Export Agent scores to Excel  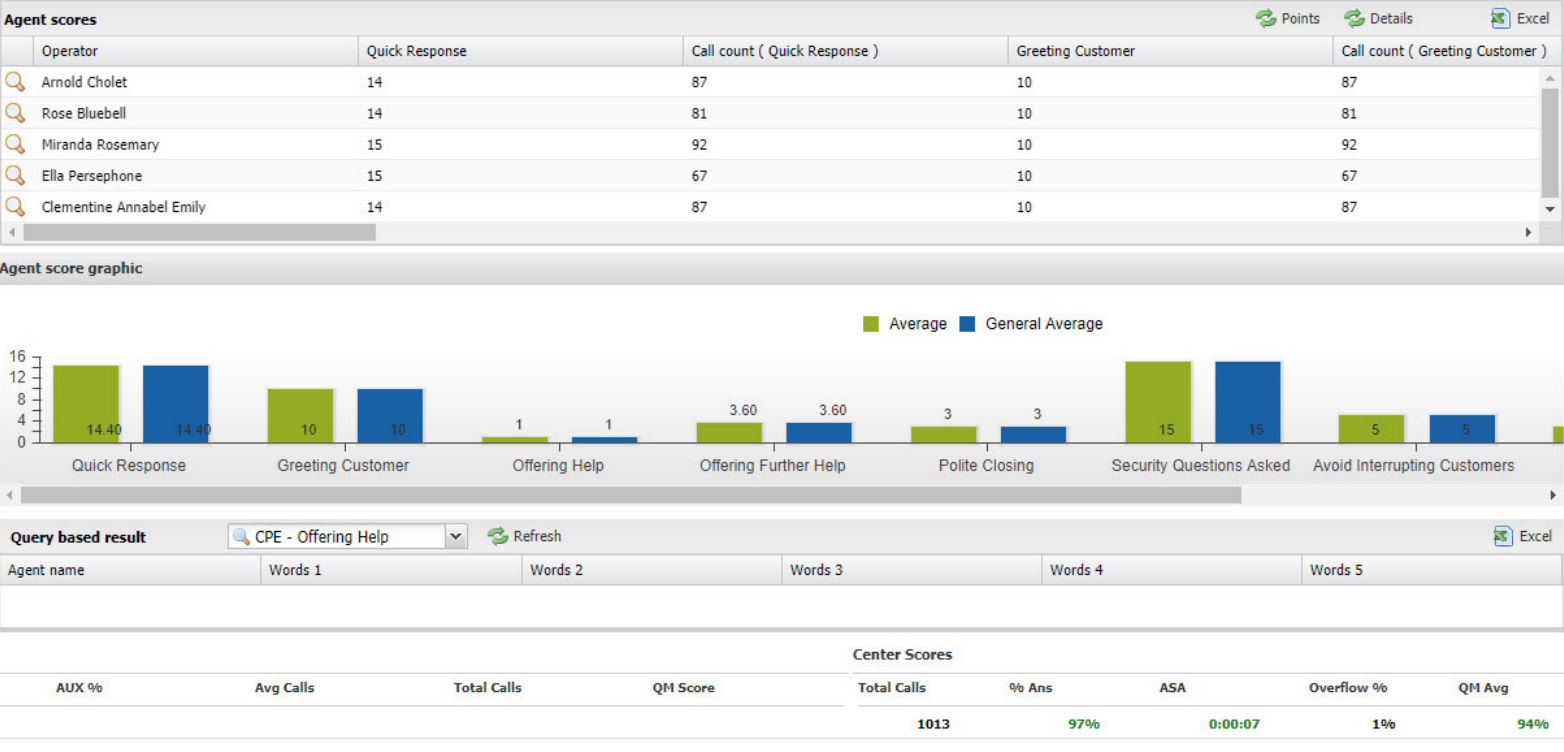(x=1520, y=18)
